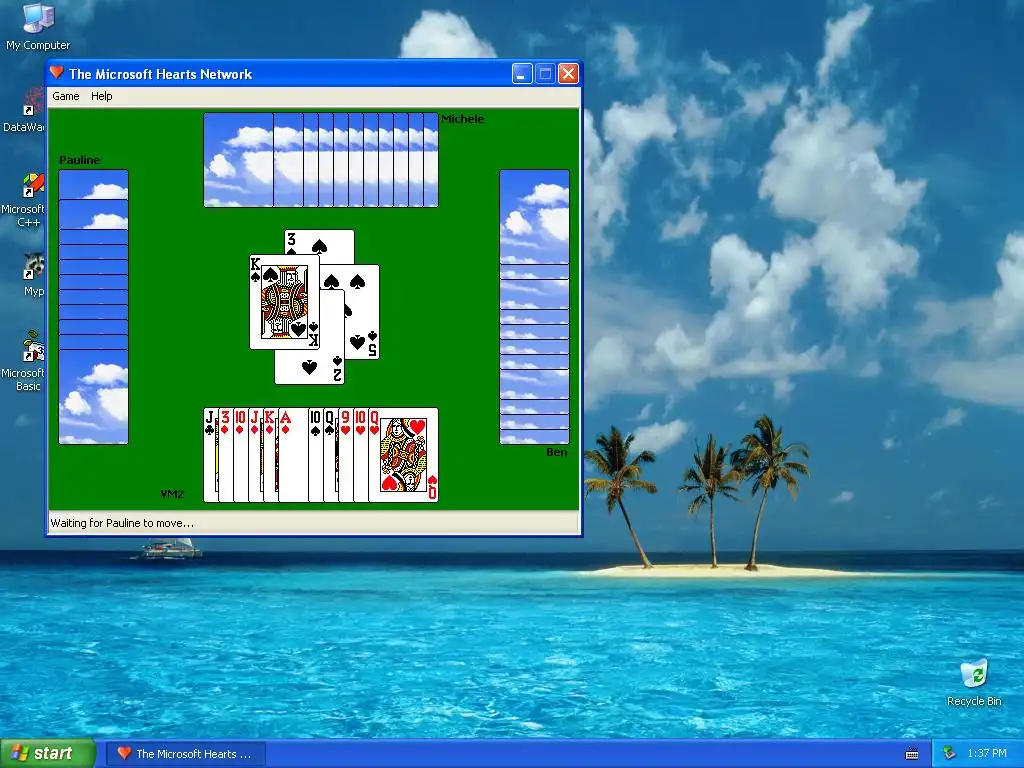Click the 'Waiting for Pauline to move' status text
This screenshot has height=768, width=1024.
[122, 523]
